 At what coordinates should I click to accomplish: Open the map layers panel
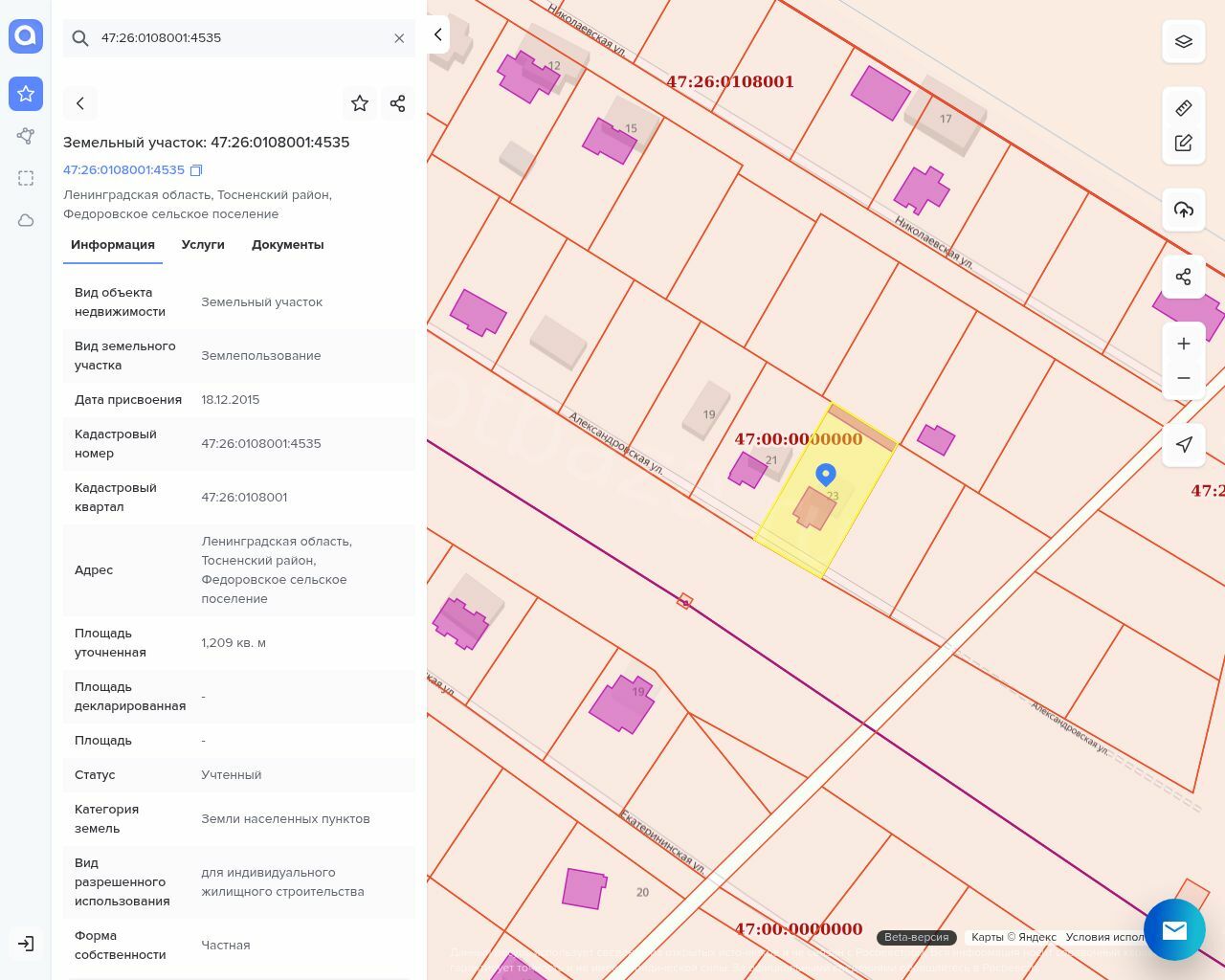[1184, 42]
